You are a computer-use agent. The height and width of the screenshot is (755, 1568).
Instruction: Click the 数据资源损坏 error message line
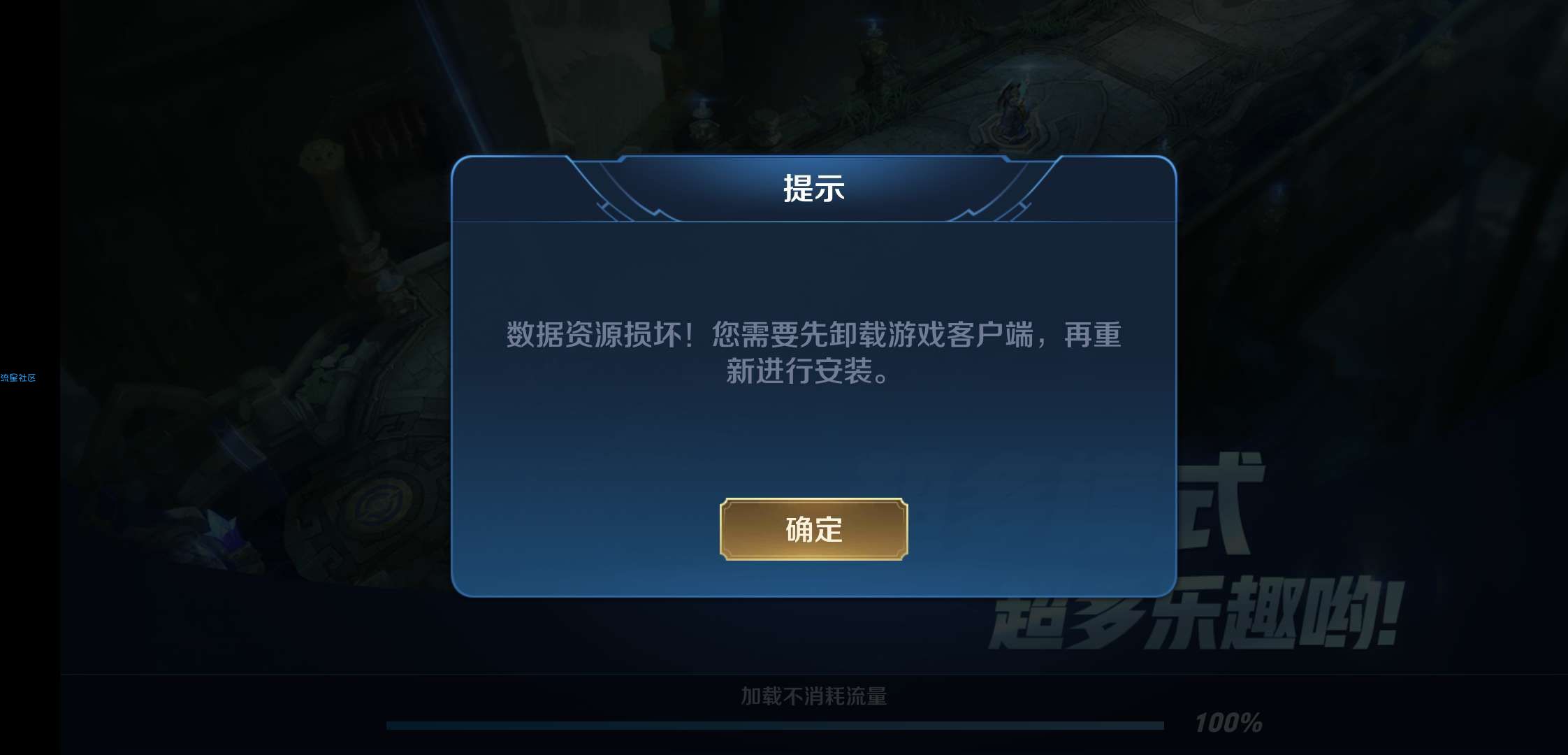click(814, 335)
